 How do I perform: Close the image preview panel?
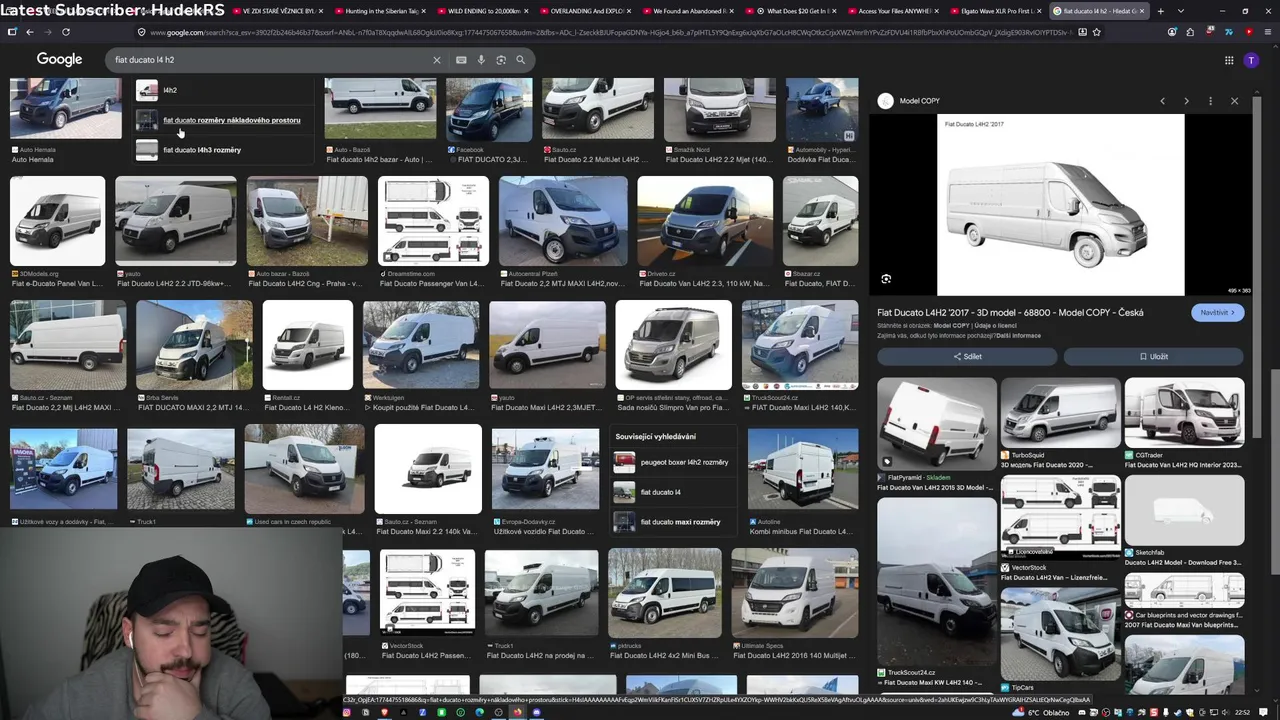pos(1234,101)
